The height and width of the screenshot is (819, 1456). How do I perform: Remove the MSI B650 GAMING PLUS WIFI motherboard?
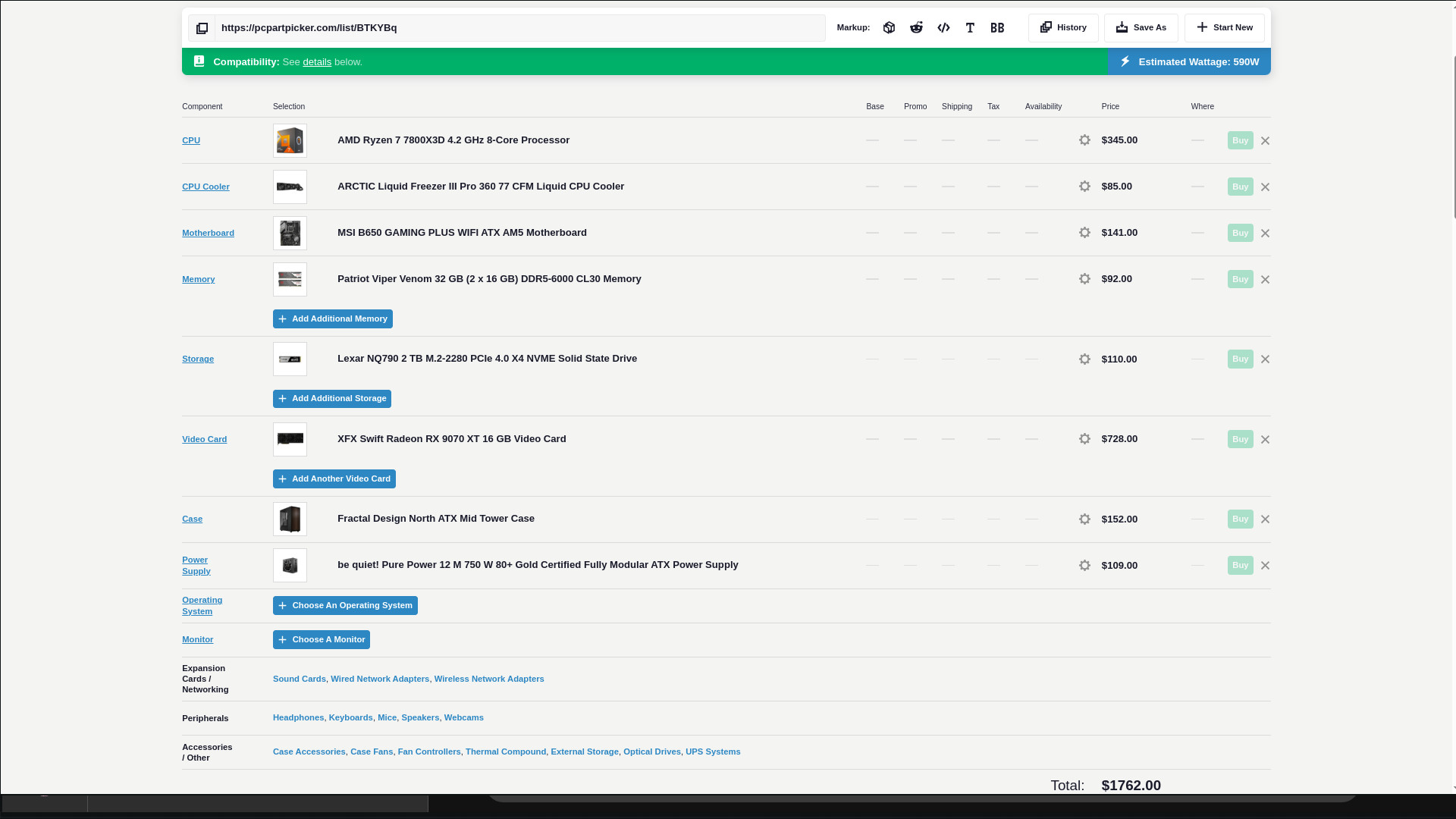[x=1265, y=234]
